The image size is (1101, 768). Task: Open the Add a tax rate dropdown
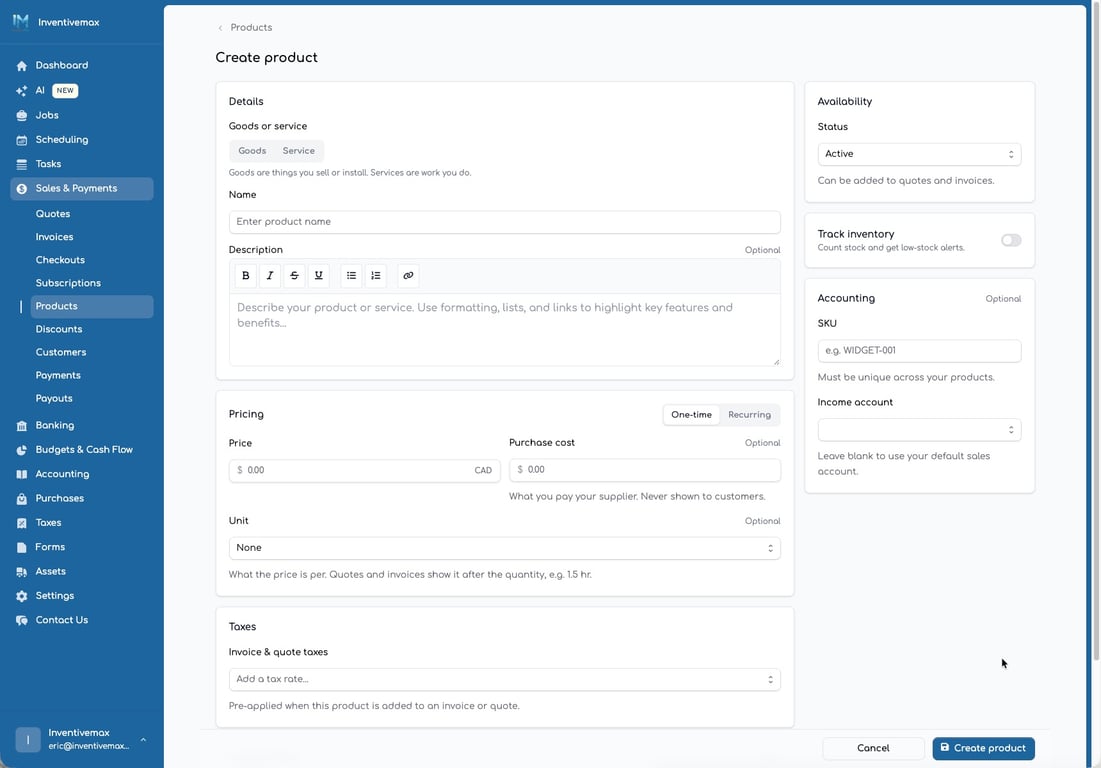click(504, 680)
